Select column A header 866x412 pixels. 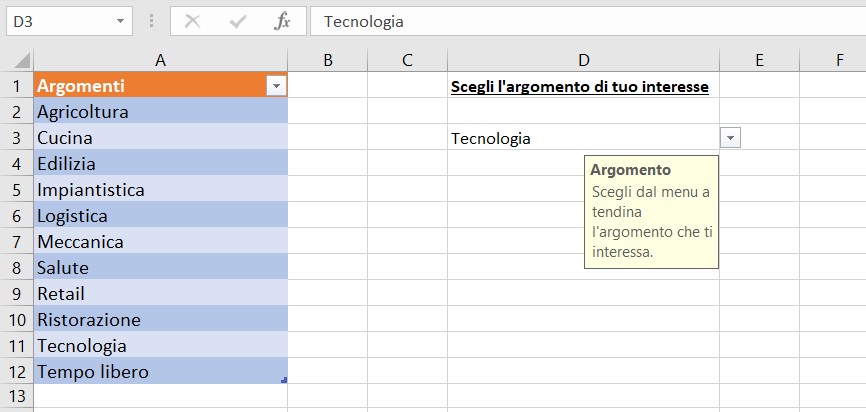click(160, 60)
